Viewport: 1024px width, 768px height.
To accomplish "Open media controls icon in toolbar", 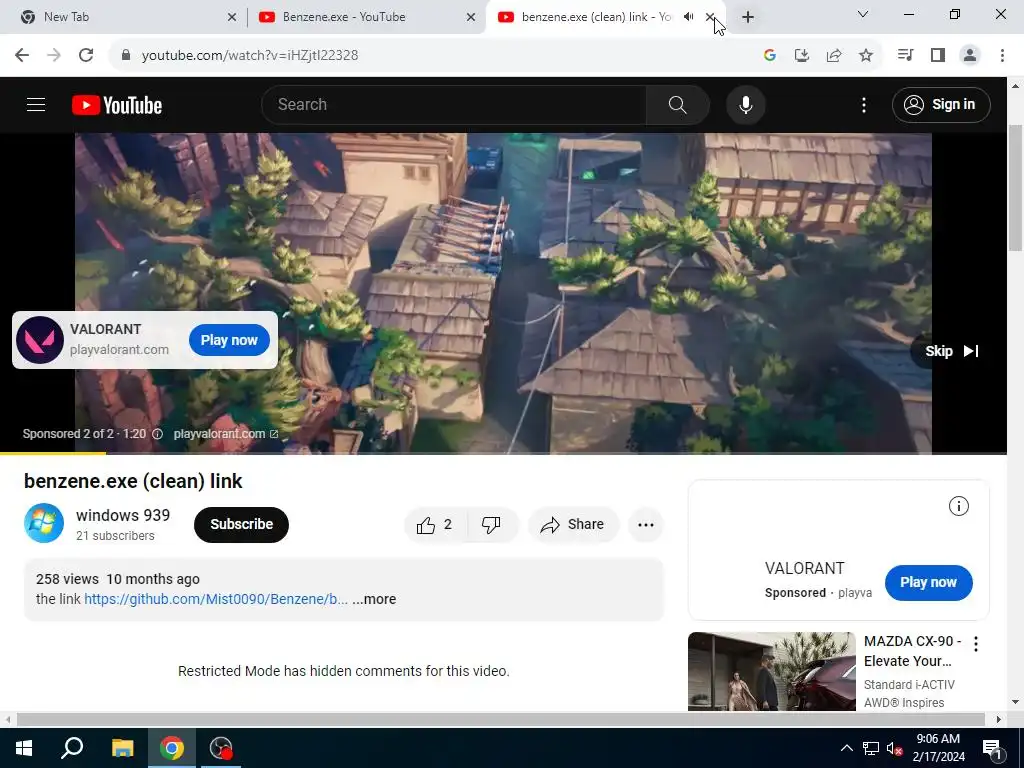I will (905, 56).
